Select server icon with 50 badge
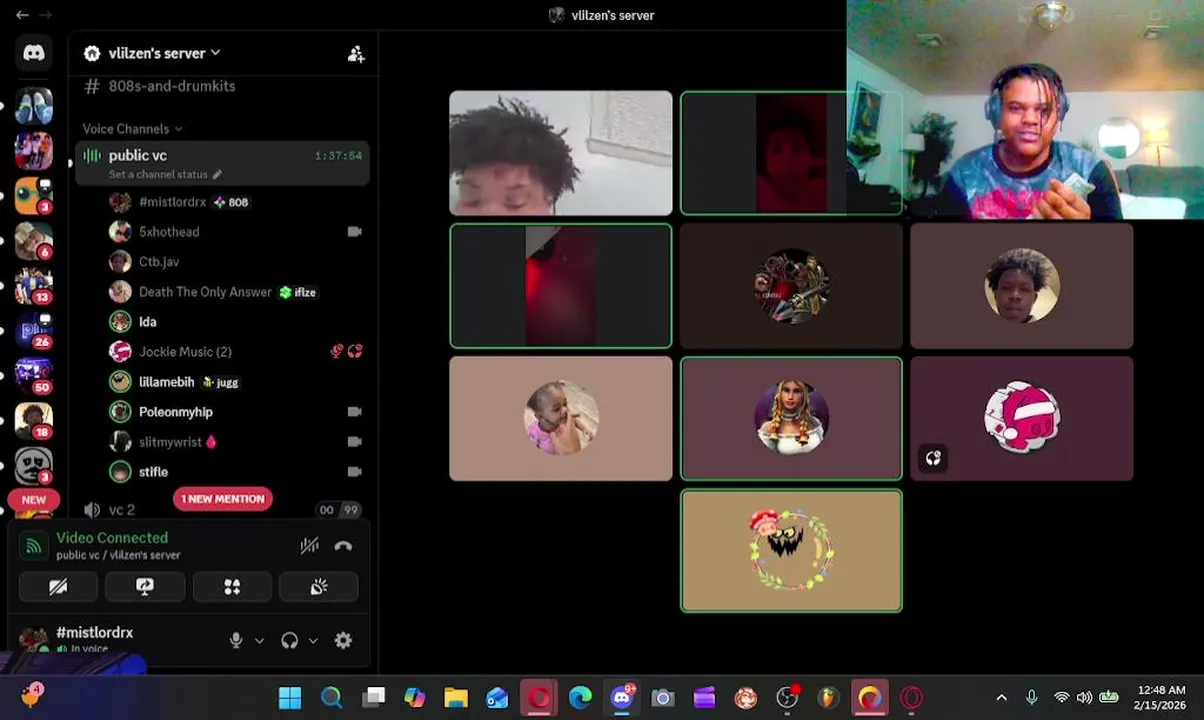 (x=33, y=377)
